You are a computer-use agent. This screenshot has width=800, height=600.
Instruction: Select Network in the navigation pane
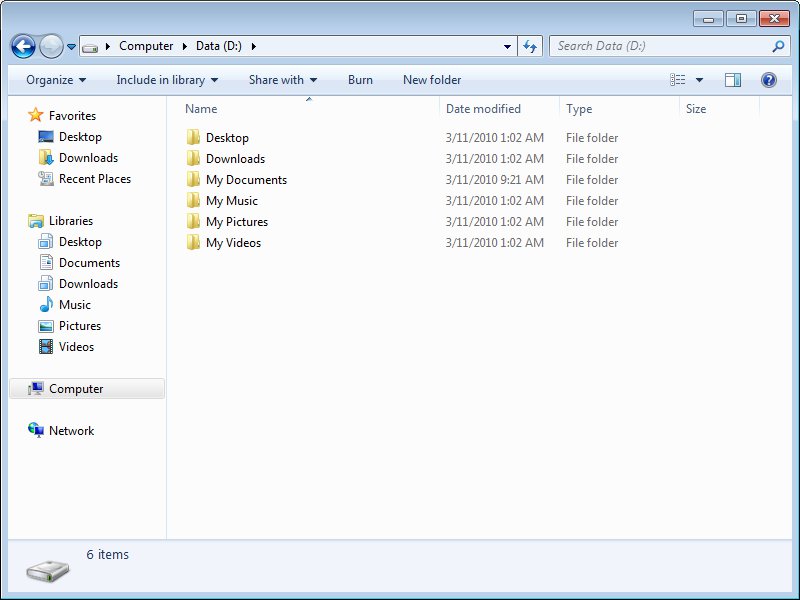(x=61, y=431)
